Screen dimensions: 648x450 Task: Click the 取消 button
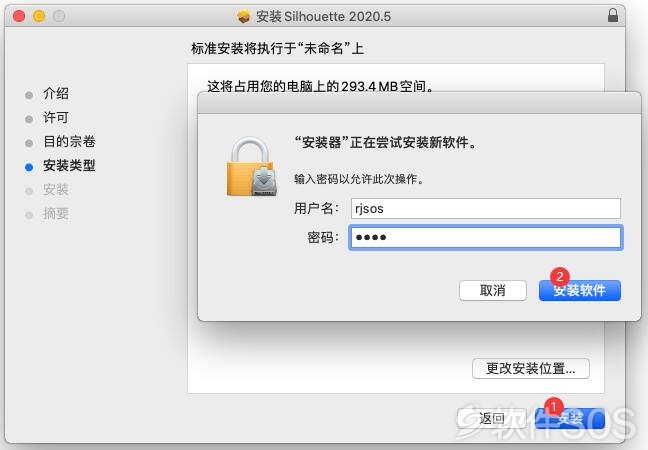493,290
